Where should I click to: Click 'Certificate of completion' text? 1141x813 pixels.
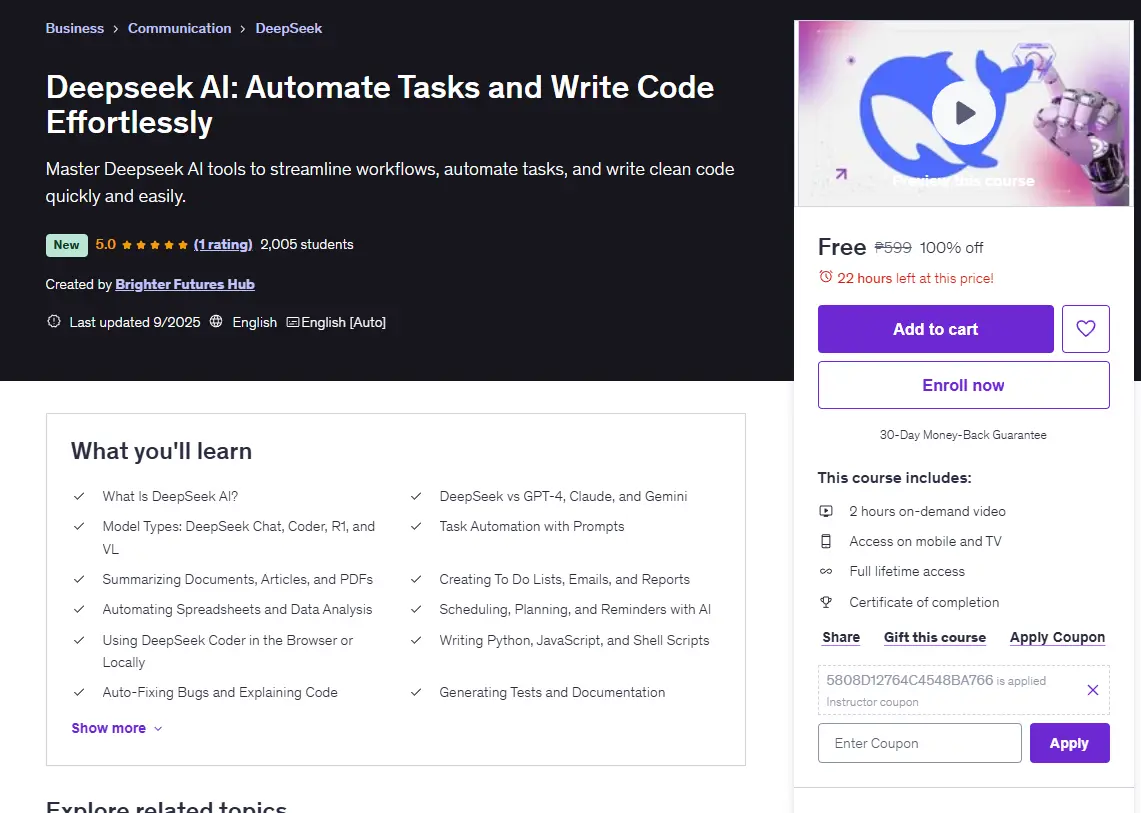pyautogui.click(x=924, y=603)
